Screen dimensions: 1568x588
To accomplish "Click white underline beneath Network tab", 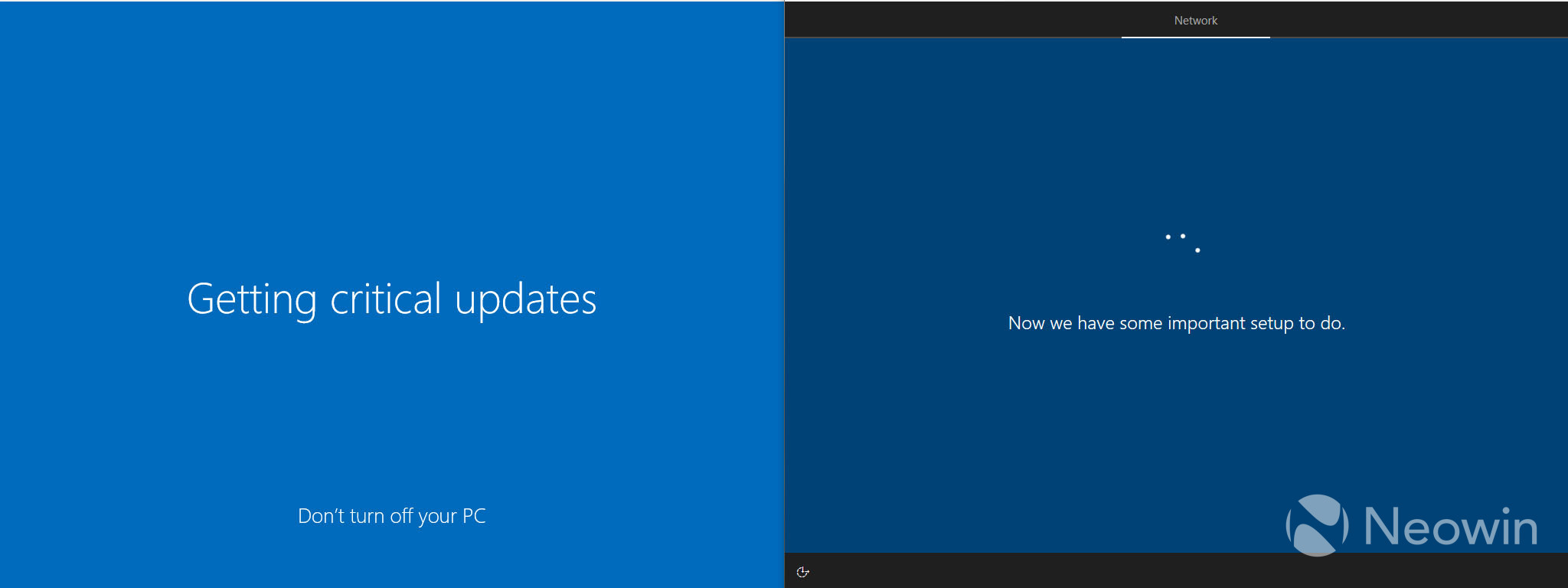I will tap(1195, 37).
